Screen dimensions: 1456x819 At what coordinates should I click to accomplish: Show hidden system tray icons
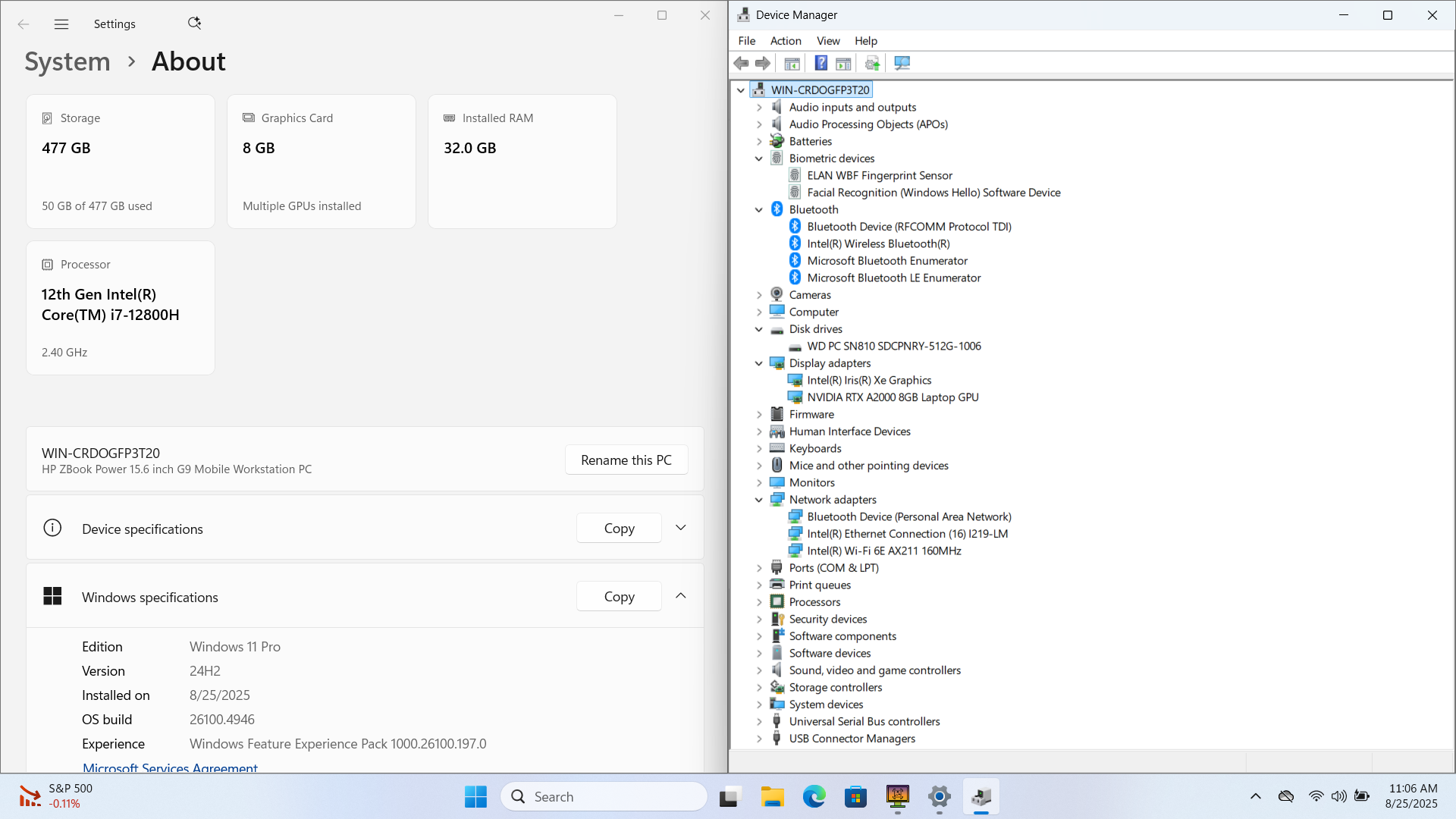[1256, 796]
